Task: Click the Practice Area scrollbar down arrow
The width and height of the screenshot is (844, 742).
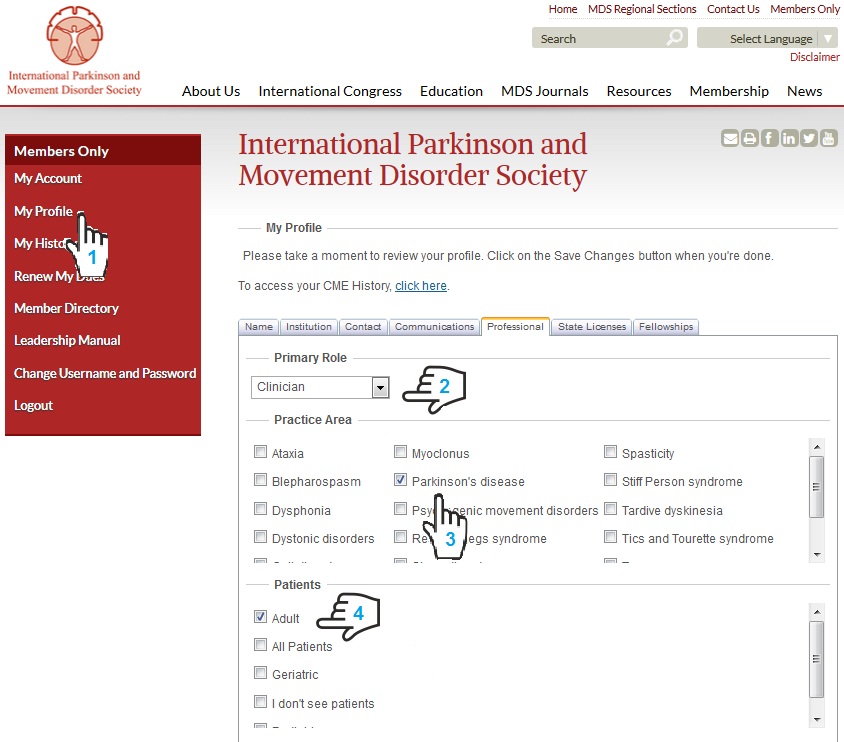Action: [x=817, y=555]
